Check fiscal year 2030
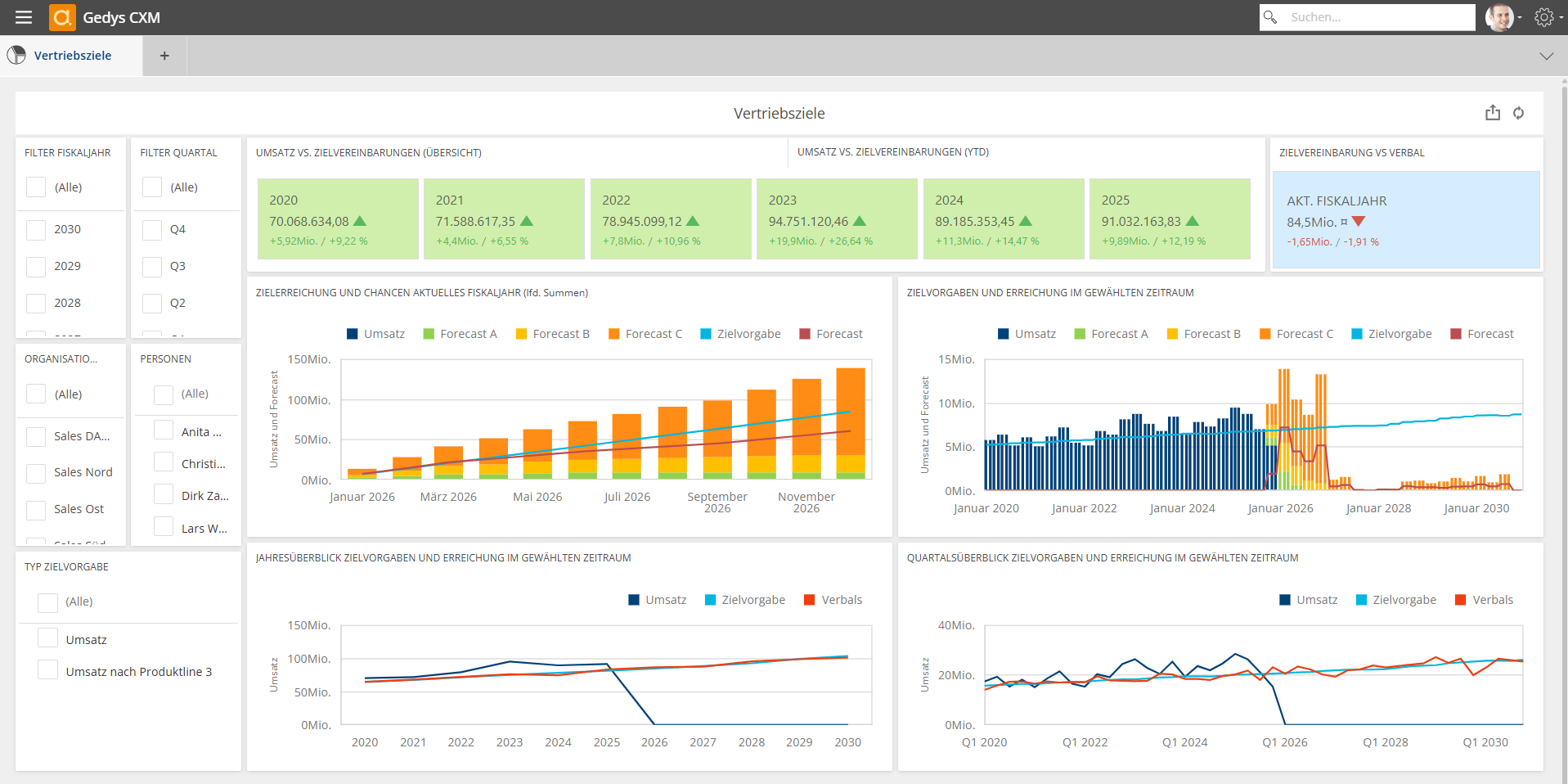Viewport: 1568px width, 784px height. pyautogui.click(x=36, y=230)
